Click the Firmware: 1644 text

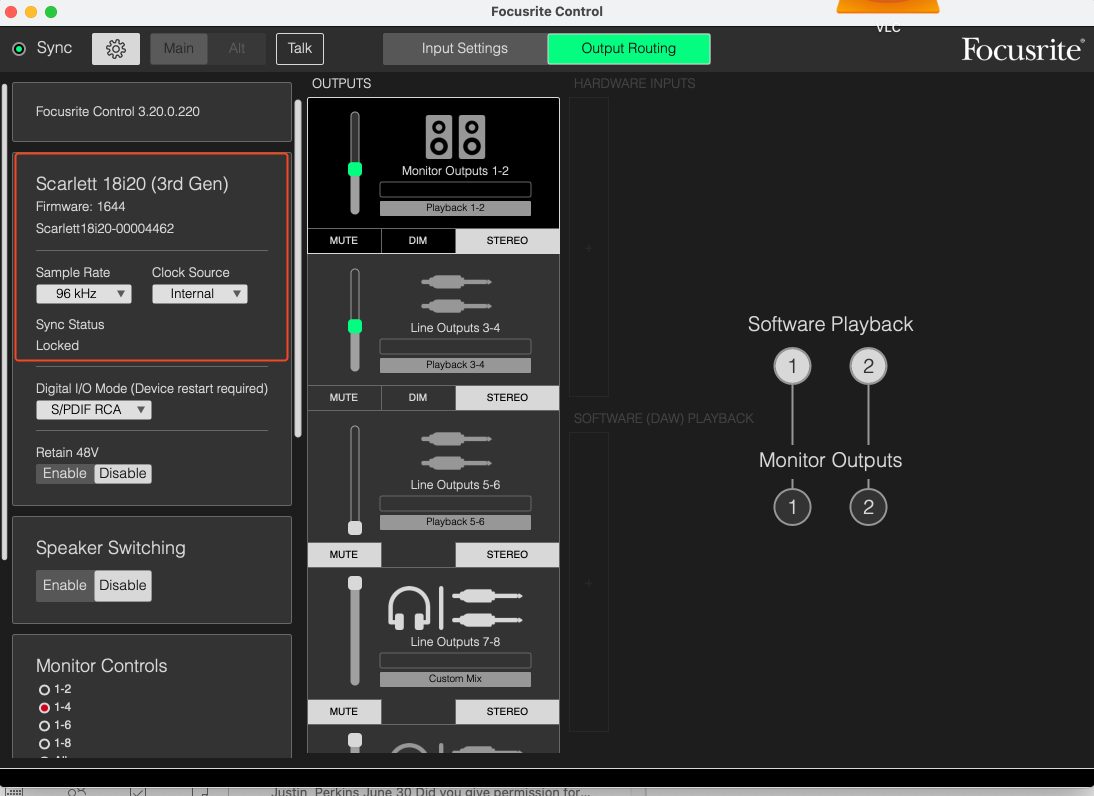81,207
